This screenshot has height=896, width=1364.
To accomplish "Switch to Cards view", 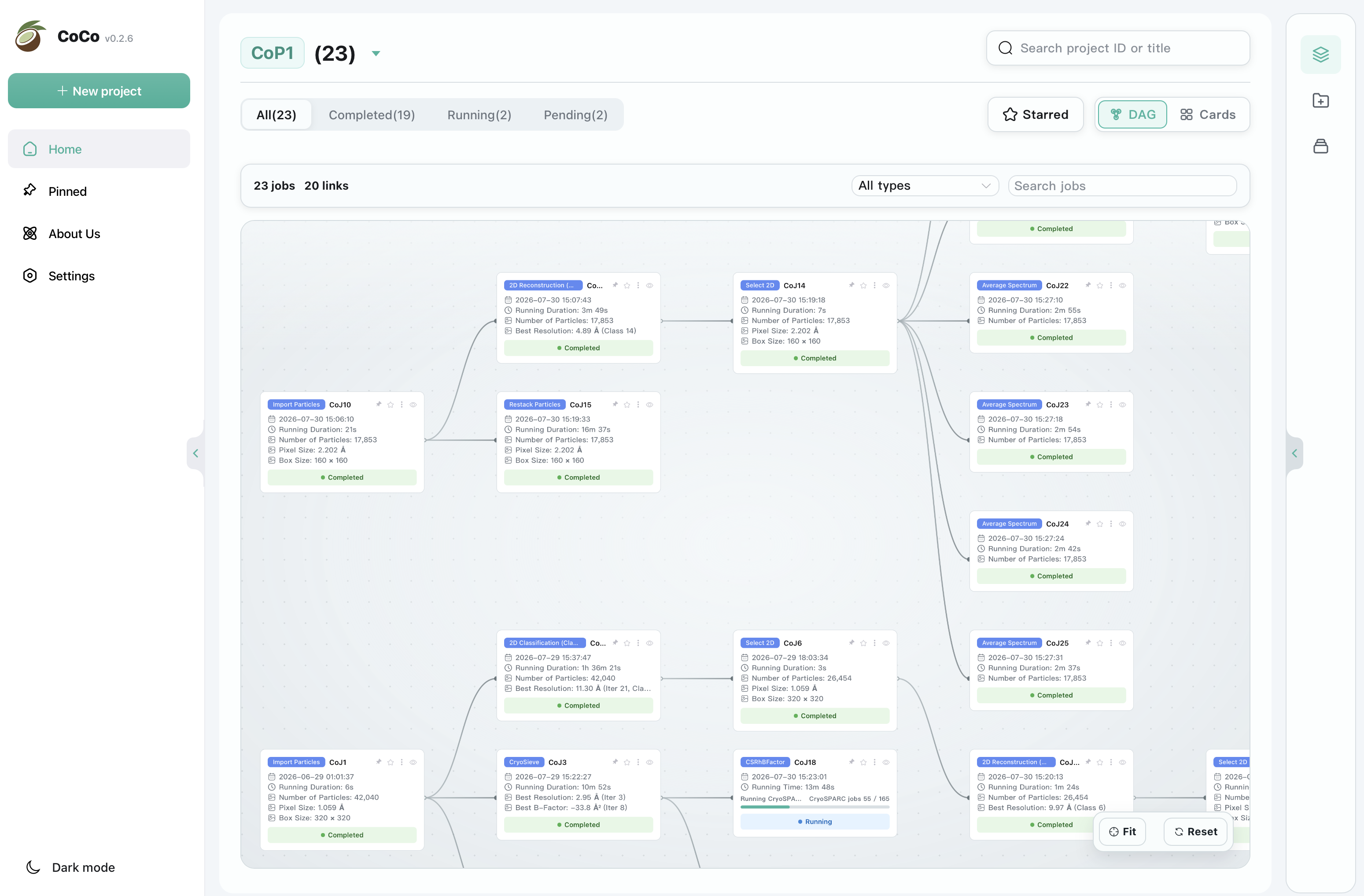I will 1208,114.
